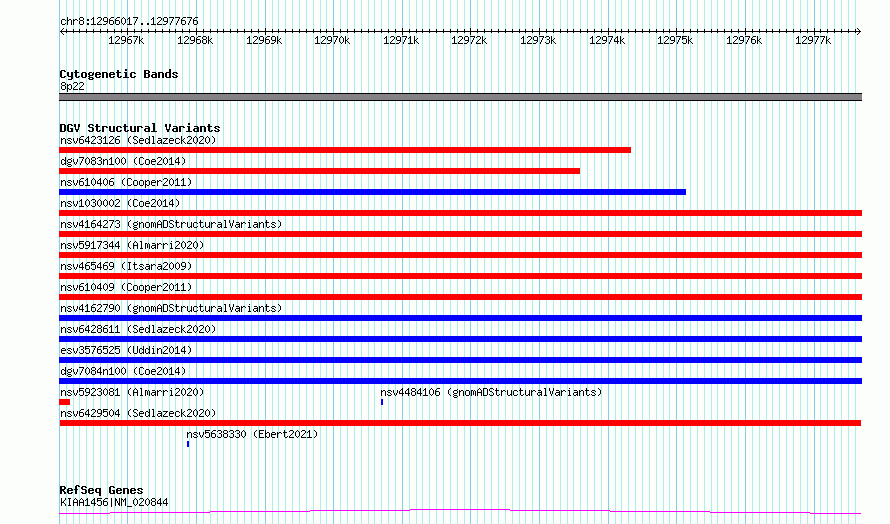Click the 12968k ruler tick label
890x524 pixels.
195,40
